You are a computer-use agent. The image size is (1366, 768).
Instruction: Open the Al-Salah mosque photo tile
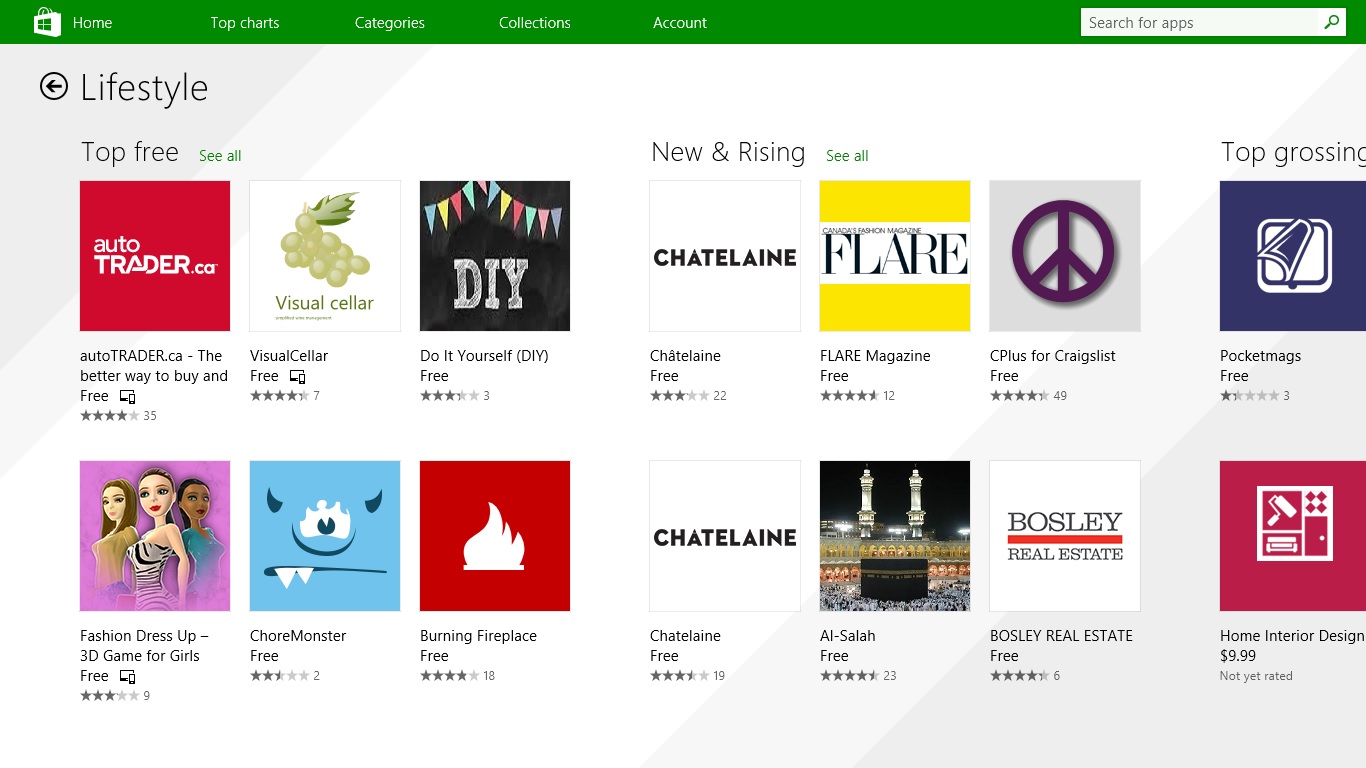pos(895,536)
